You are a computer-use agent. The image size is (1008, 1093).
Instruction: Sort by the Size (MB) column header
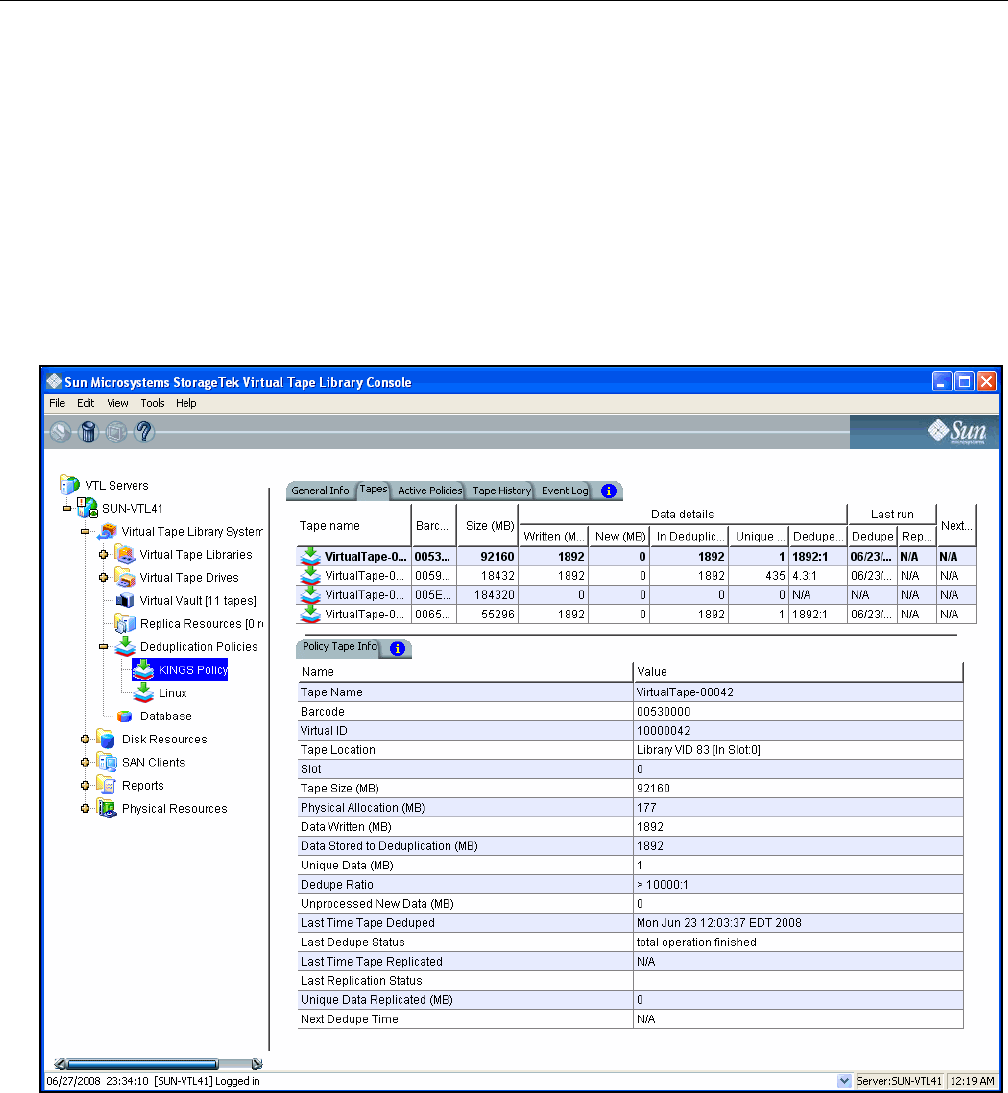pyautogui.click(x=489, y=526)
